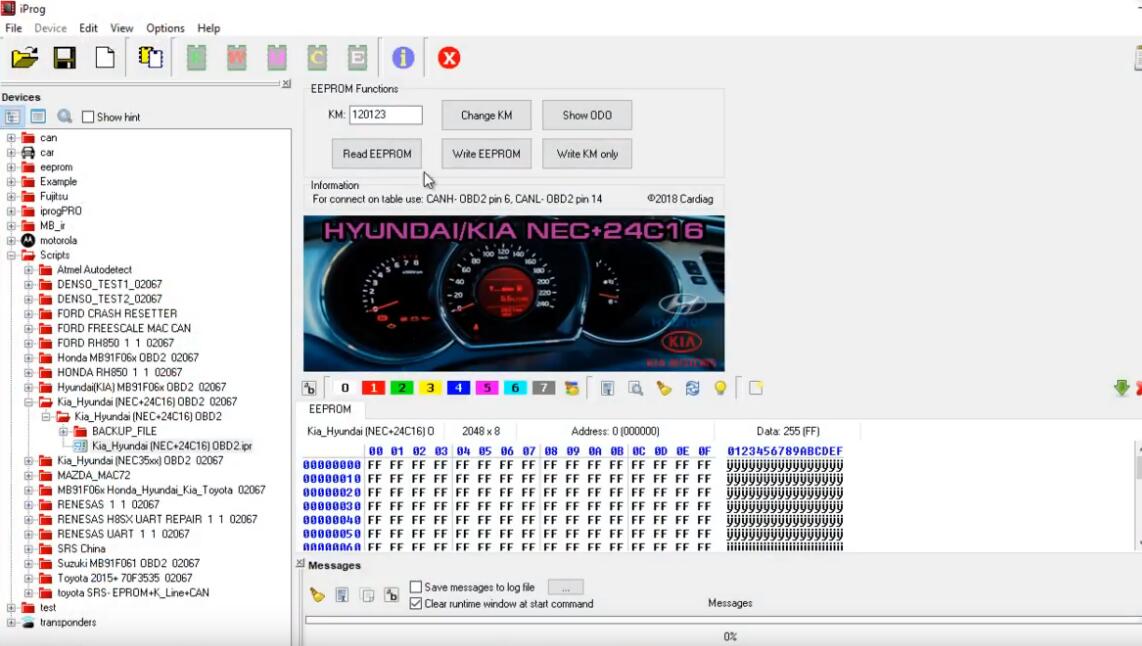This screenshot has width=1142, height=646.
Task: Select Suzuki MB91F061 OBD2 02067 tree item
Action: click(128, 563)
